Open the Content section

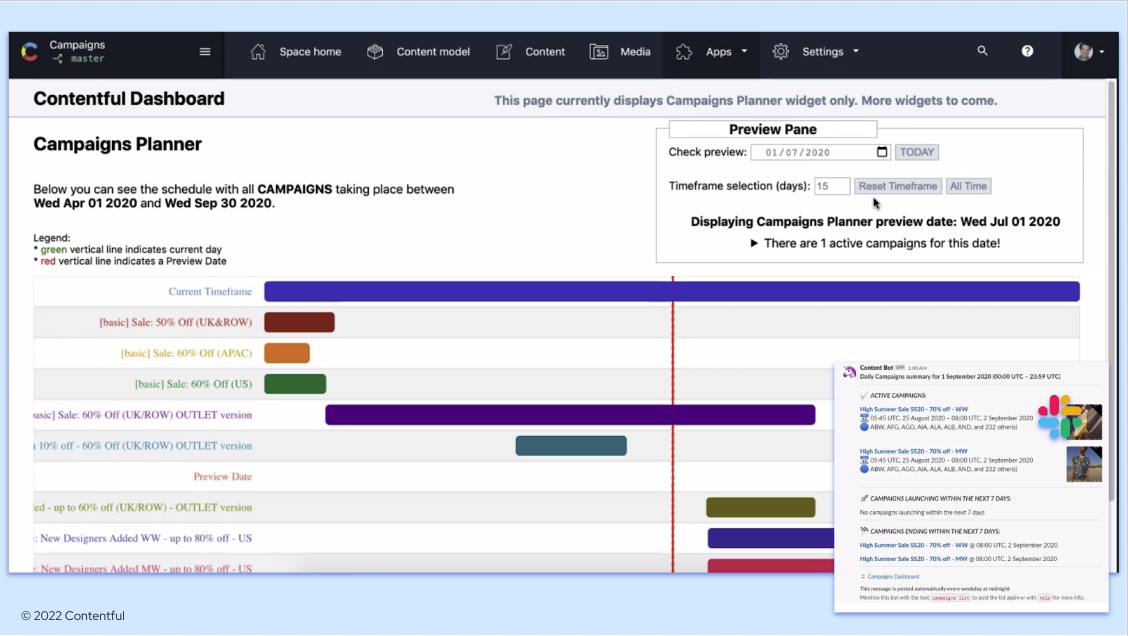tap(545, 52)
